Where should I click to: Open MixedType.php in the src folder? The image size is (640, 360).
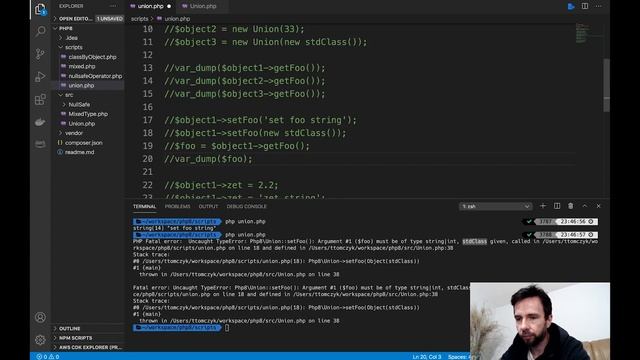pos(87,114)
